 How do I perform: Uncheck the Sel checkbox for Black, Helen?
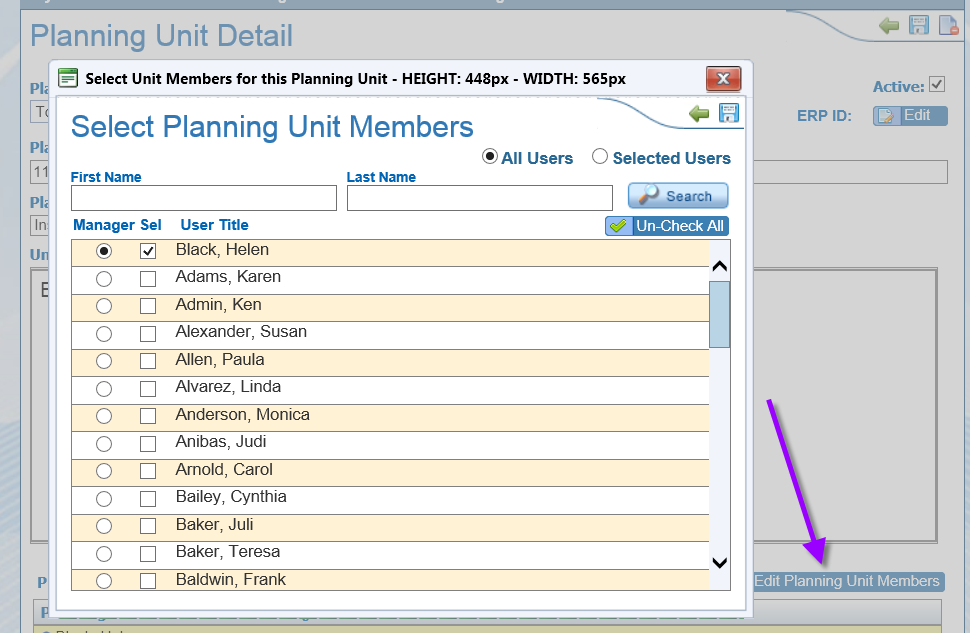click(148, 251)
